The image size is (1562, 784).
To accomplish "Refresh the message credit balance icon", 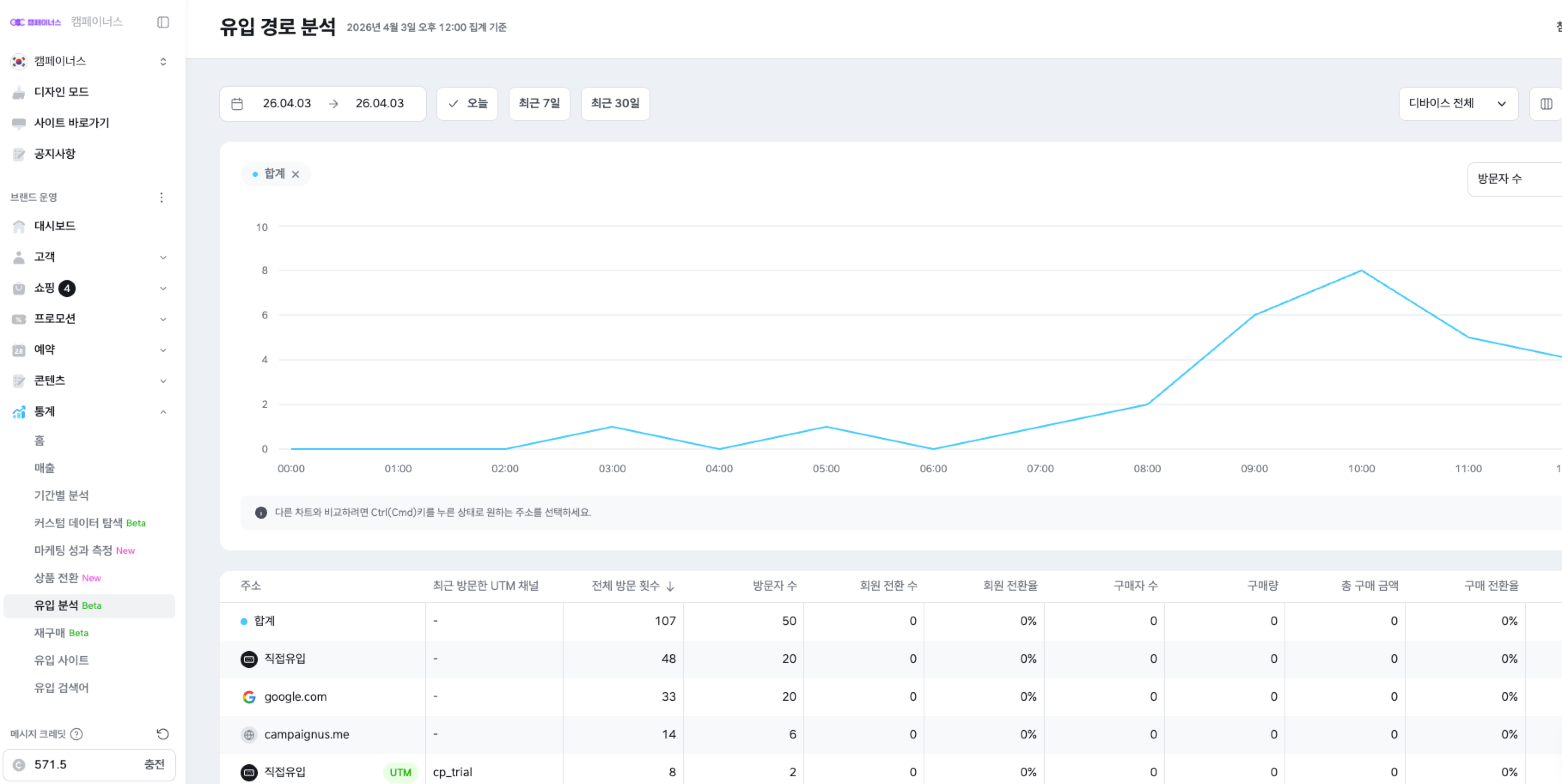I will (x=162, y=734).
